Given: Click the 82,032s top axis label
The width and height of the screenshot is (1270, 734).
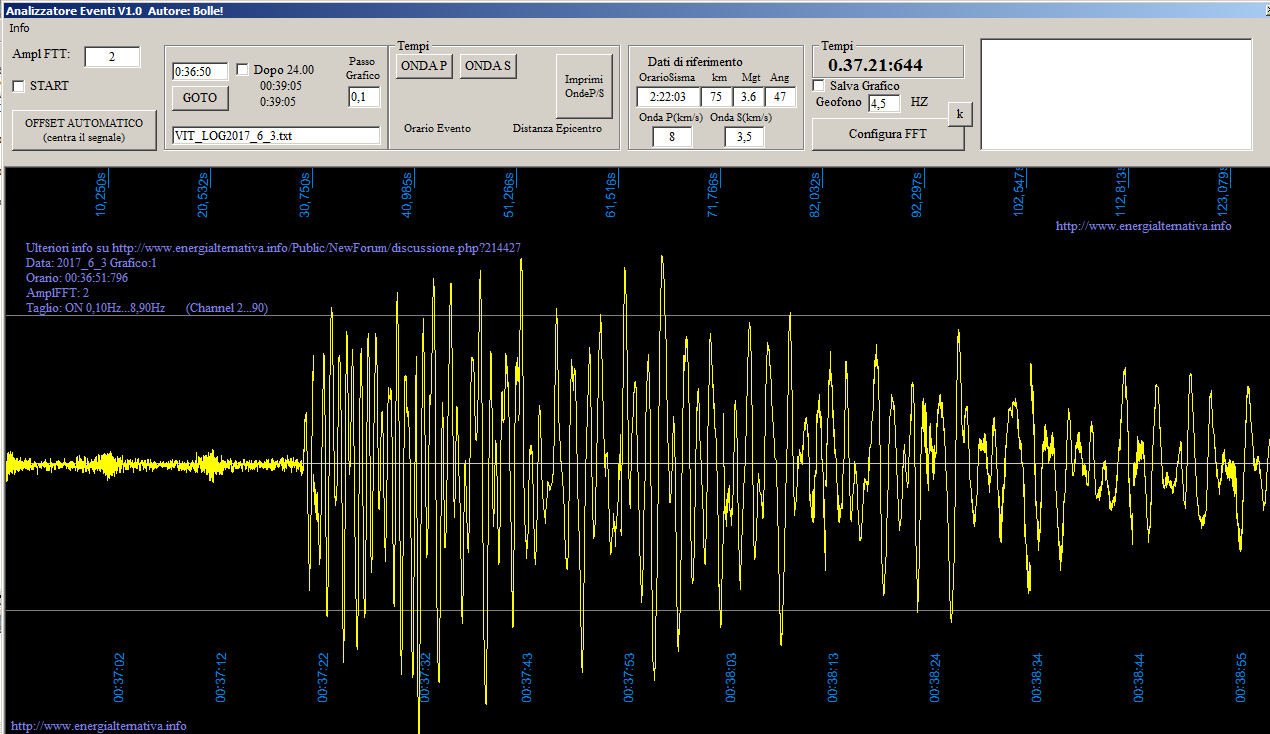Looking at the screenshot, I should coord(815,193).
